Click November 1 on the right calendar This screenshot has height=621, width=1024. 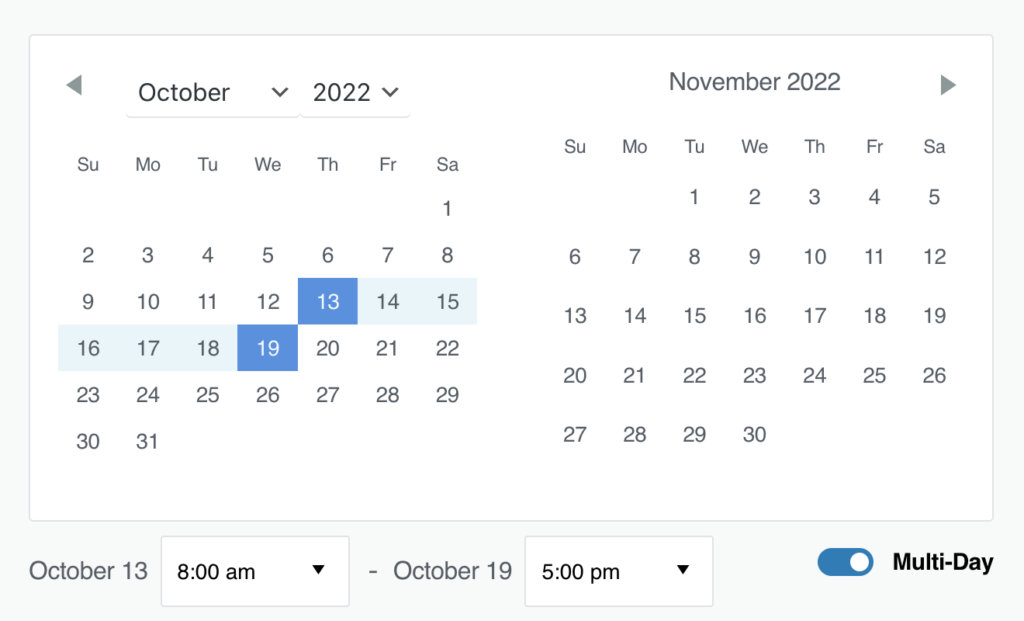coord(694,197)
